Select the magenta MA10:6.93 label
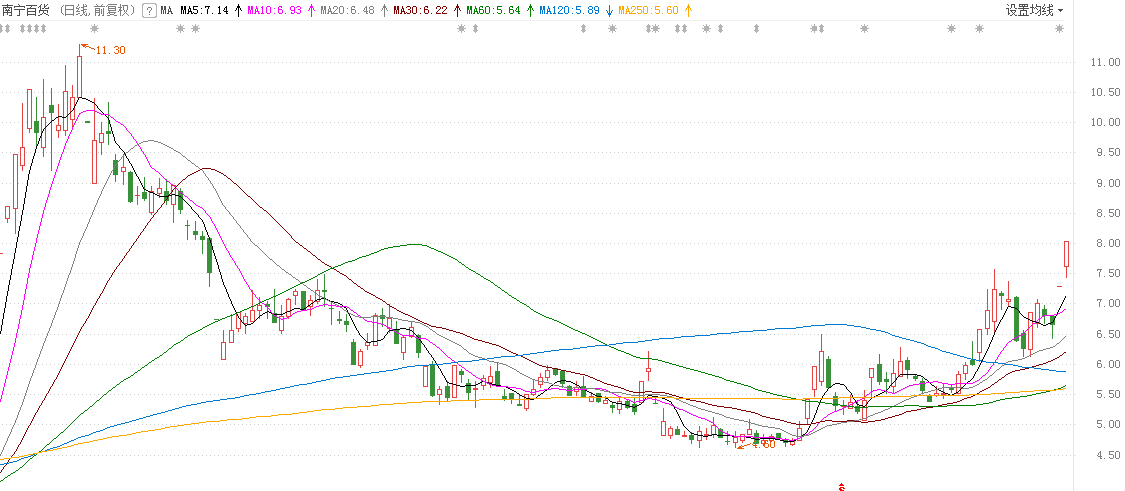 tap(276, 10)
